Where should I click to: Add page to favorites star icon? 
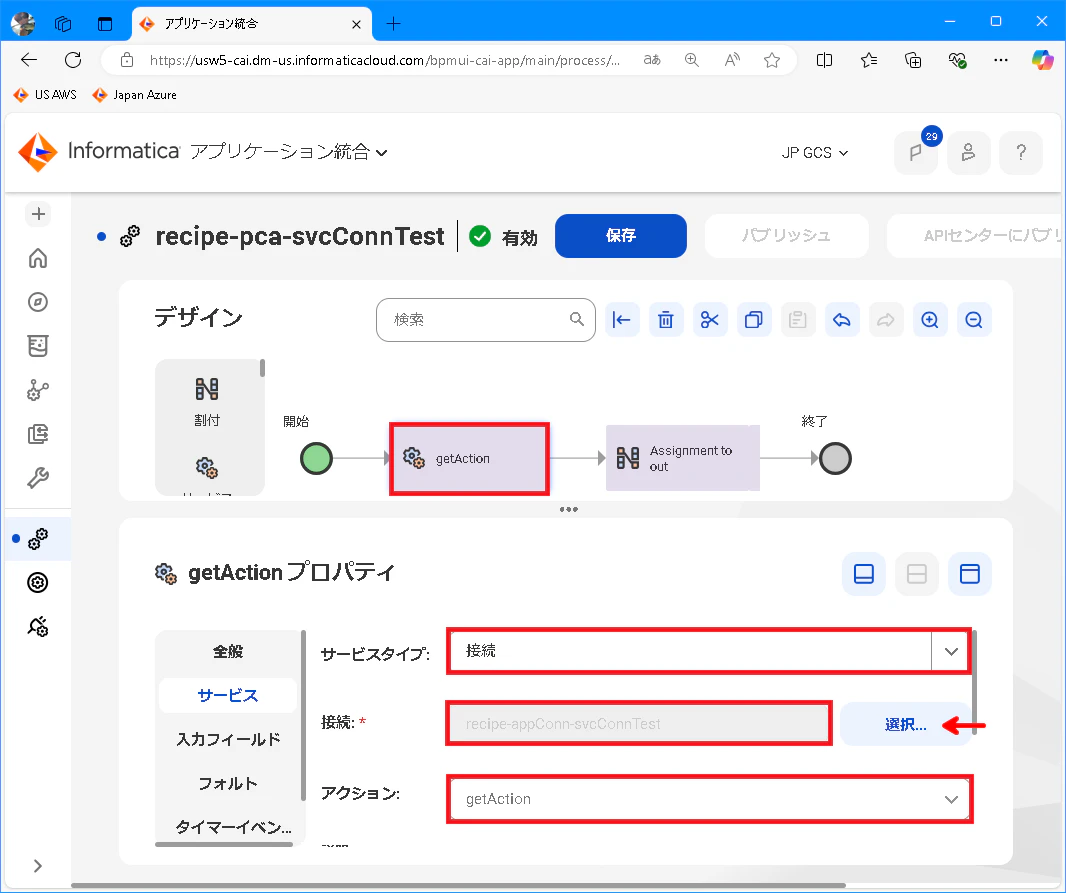point(772,60)
